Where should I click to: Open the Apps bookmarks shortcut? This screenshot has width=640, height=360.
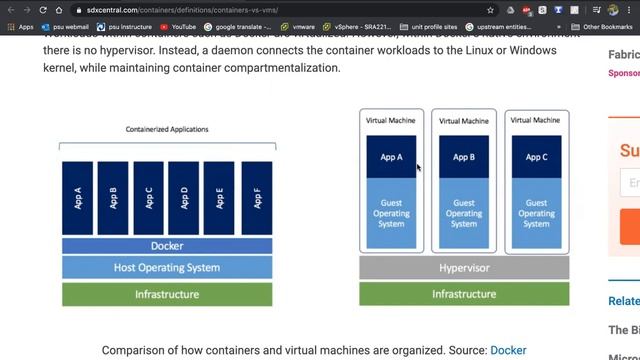(x=20, y=27)
